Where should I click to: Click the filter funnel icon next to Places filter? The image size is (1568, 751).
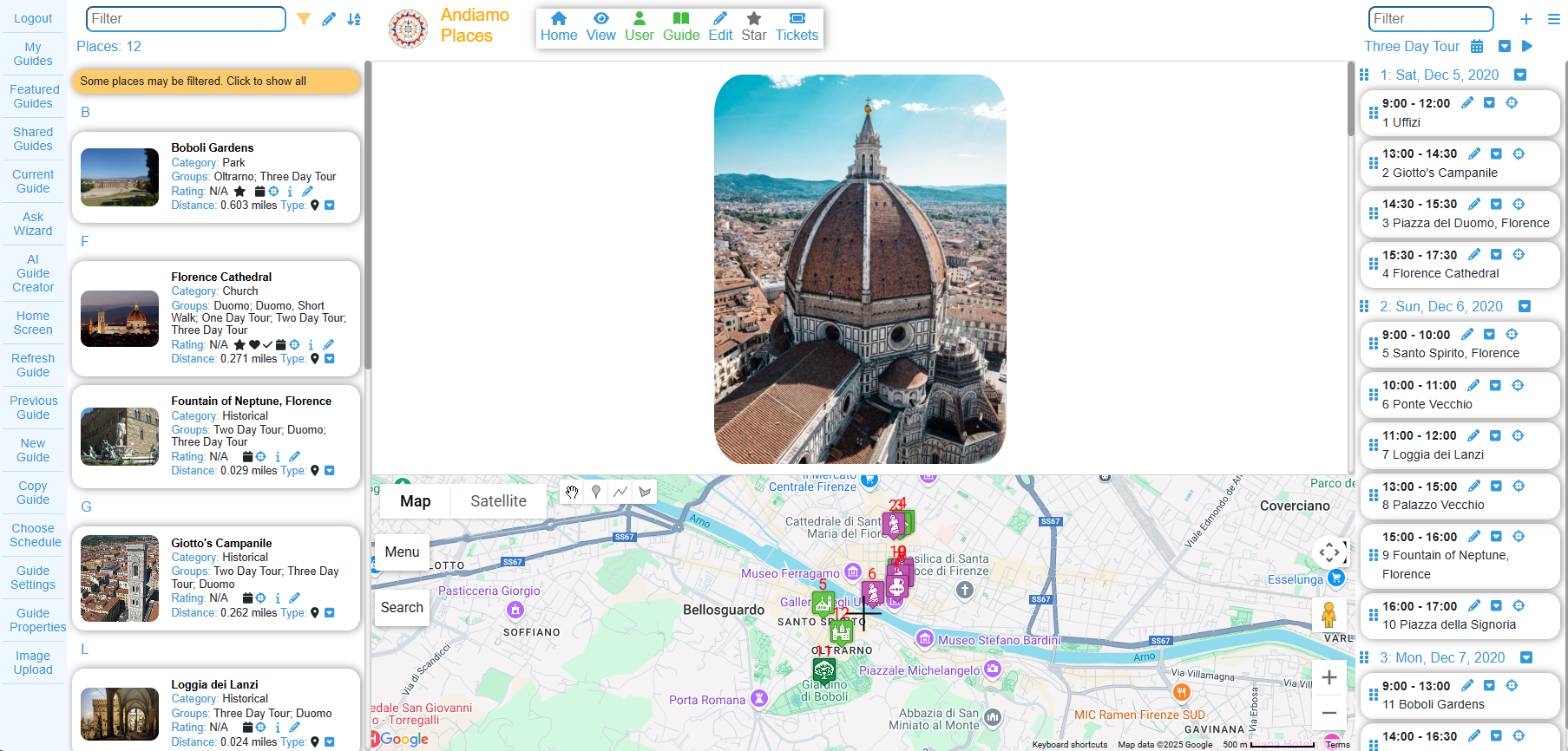click(x=304, y=19)
